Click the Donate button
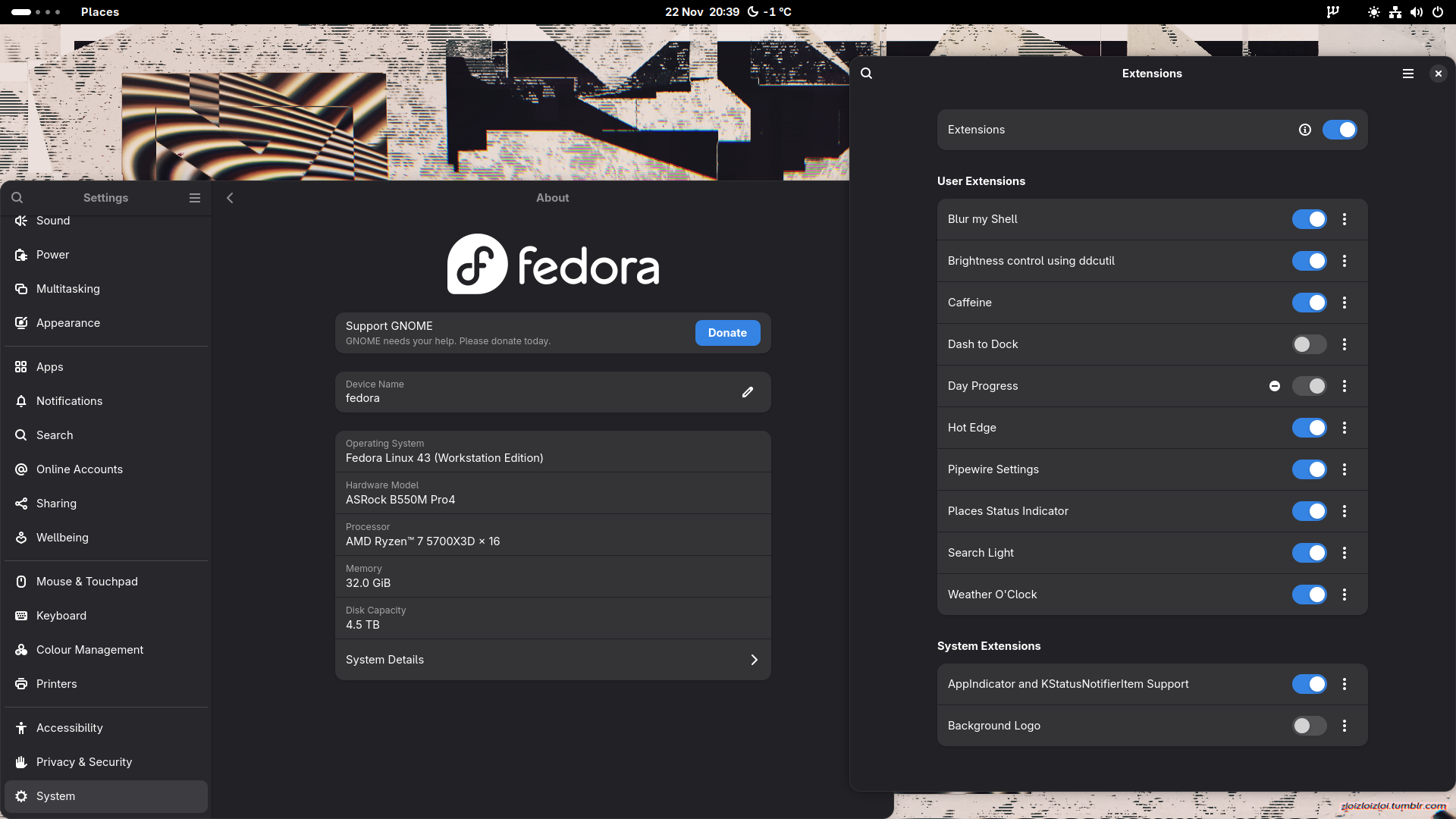 click(x=727, y=333)
